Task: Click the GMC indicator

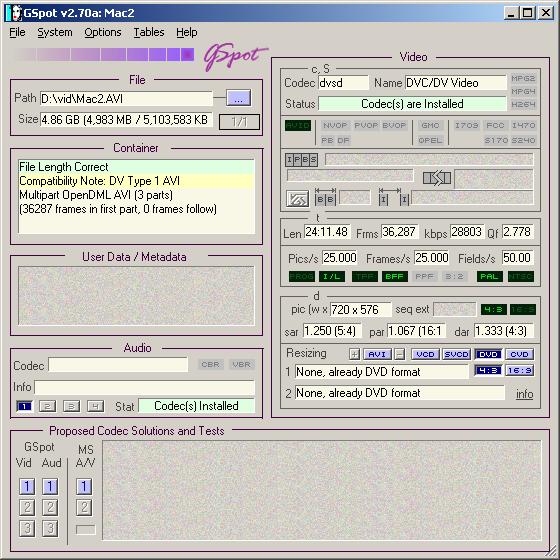Action: (430, 125)
